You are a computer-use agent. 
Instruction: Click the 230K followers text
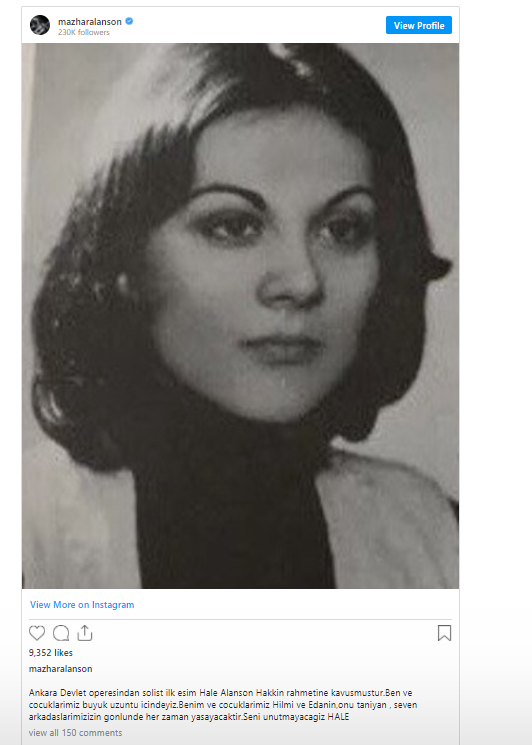coord(84,32)
